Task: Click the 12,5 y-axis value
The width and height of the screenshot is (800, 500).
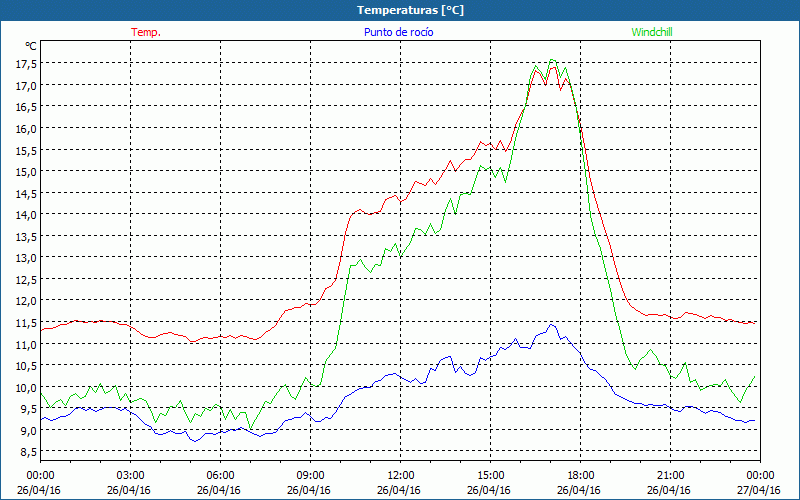Action: tap(26, 279)
